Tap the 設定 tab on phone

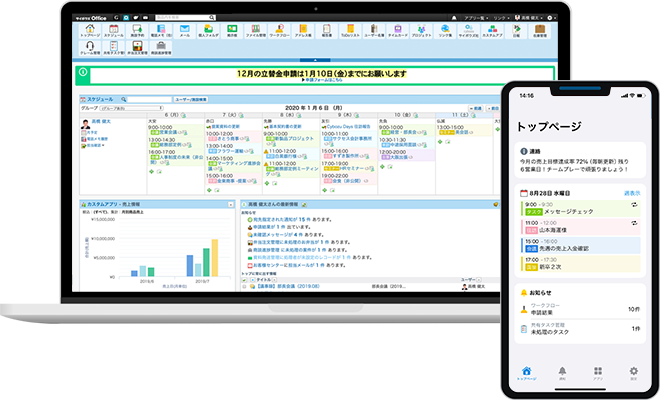pos(631,374)
